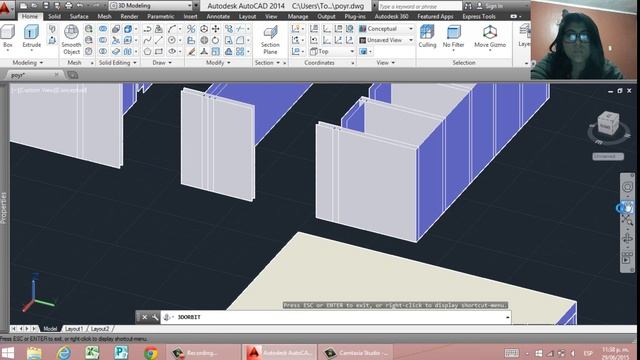The image size is (640, 360).
Task: Open the Top UCS dropdown in Coordinates
Action: 332,52
